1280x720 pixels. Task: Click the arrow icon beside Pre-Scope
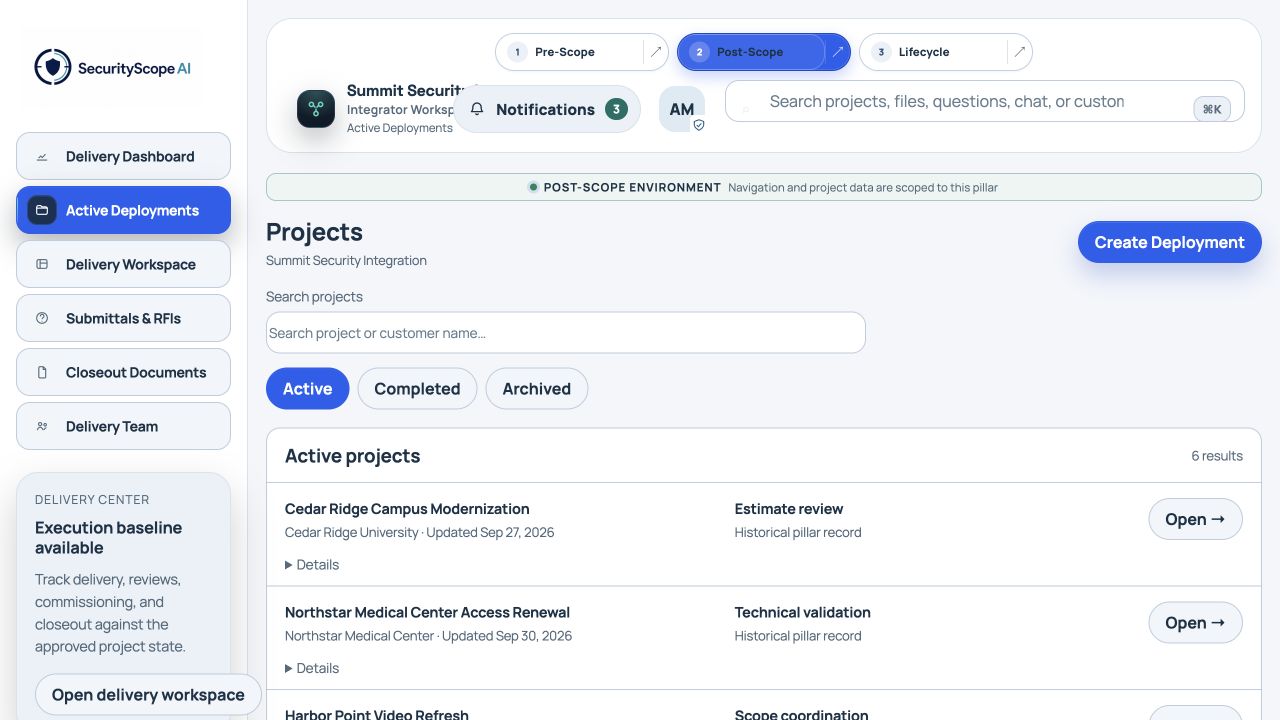(x=656, y=52)
